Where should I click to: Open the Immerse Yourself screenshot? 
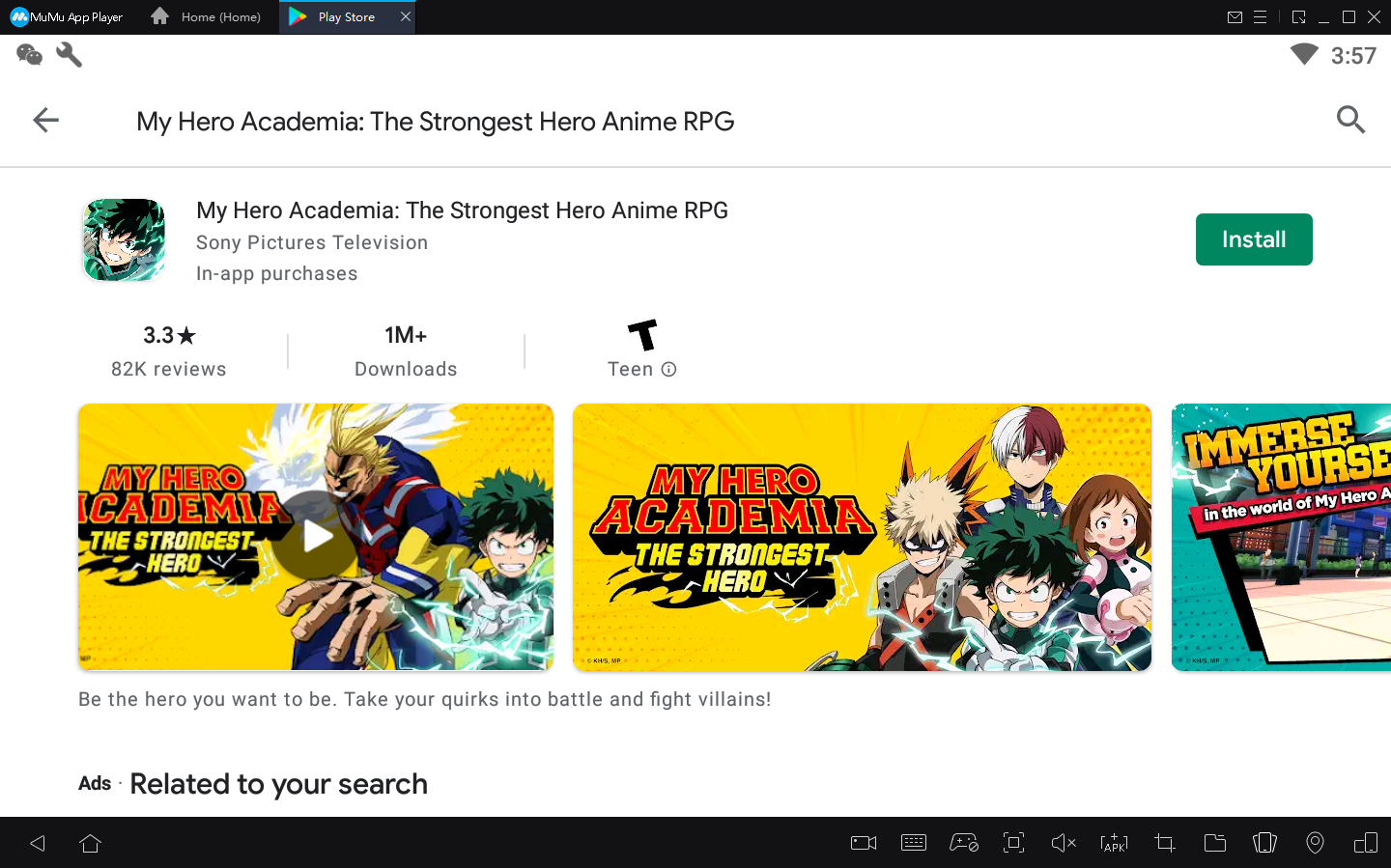tap(1281, 537)
